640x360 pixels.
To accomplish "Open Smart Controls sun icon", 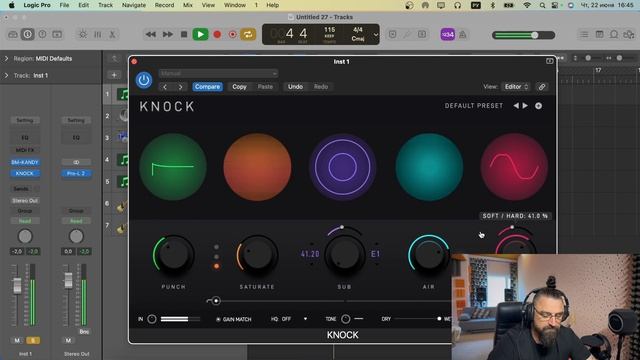I will pyautogui.click(x=83, y=35).
